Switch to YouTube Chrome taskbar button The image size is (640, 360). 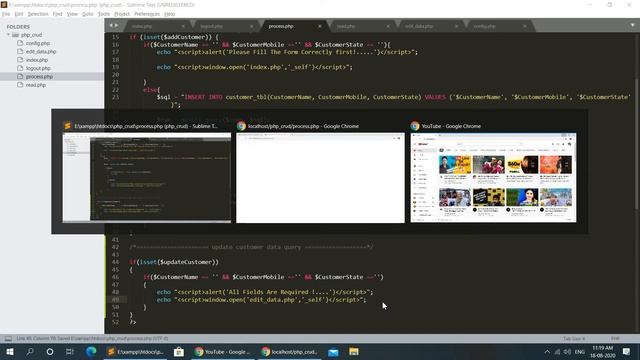pyautogui.click(x=222, y=351)
